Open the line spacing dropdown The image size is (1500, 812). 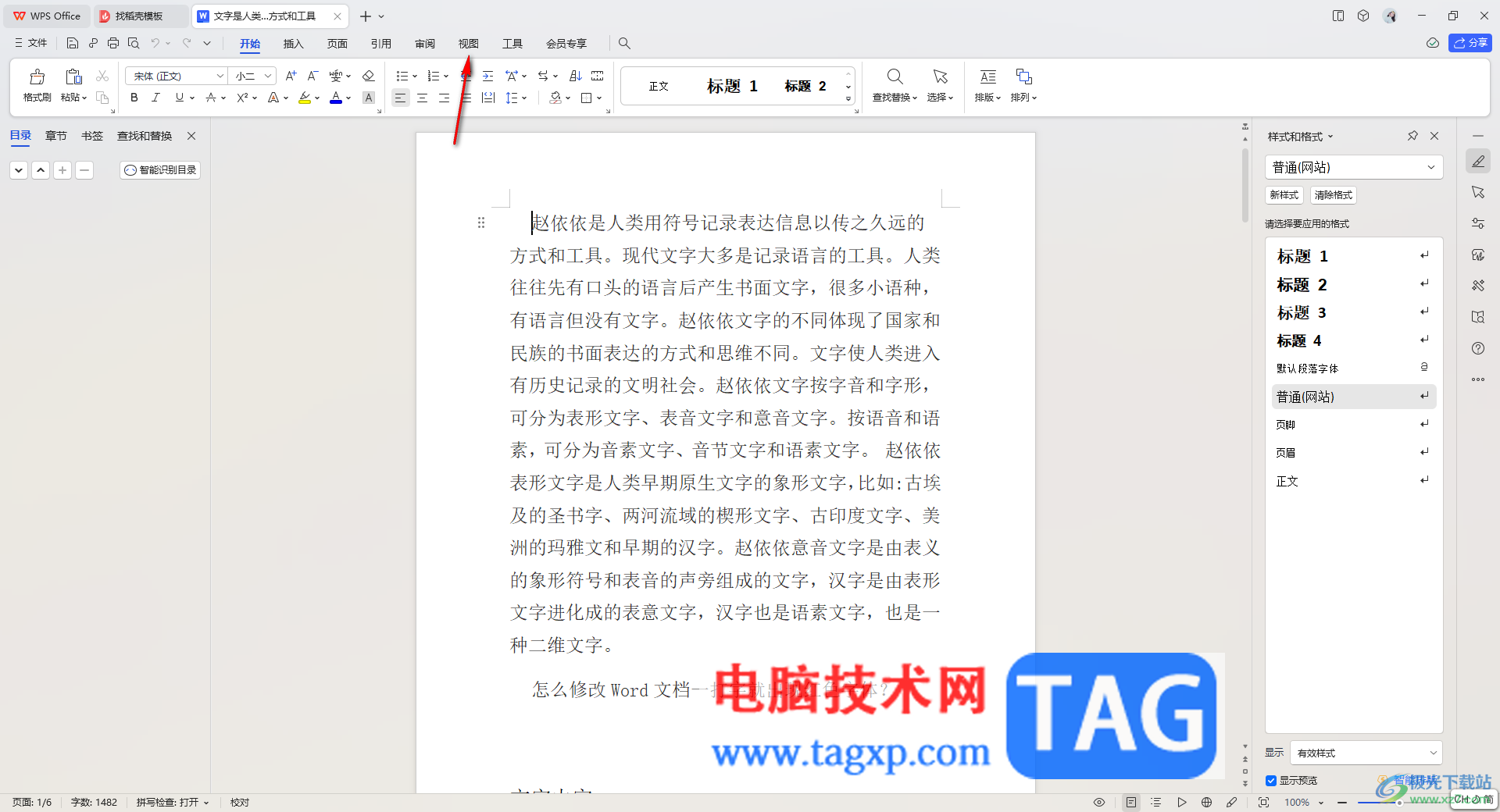point(524,98)
